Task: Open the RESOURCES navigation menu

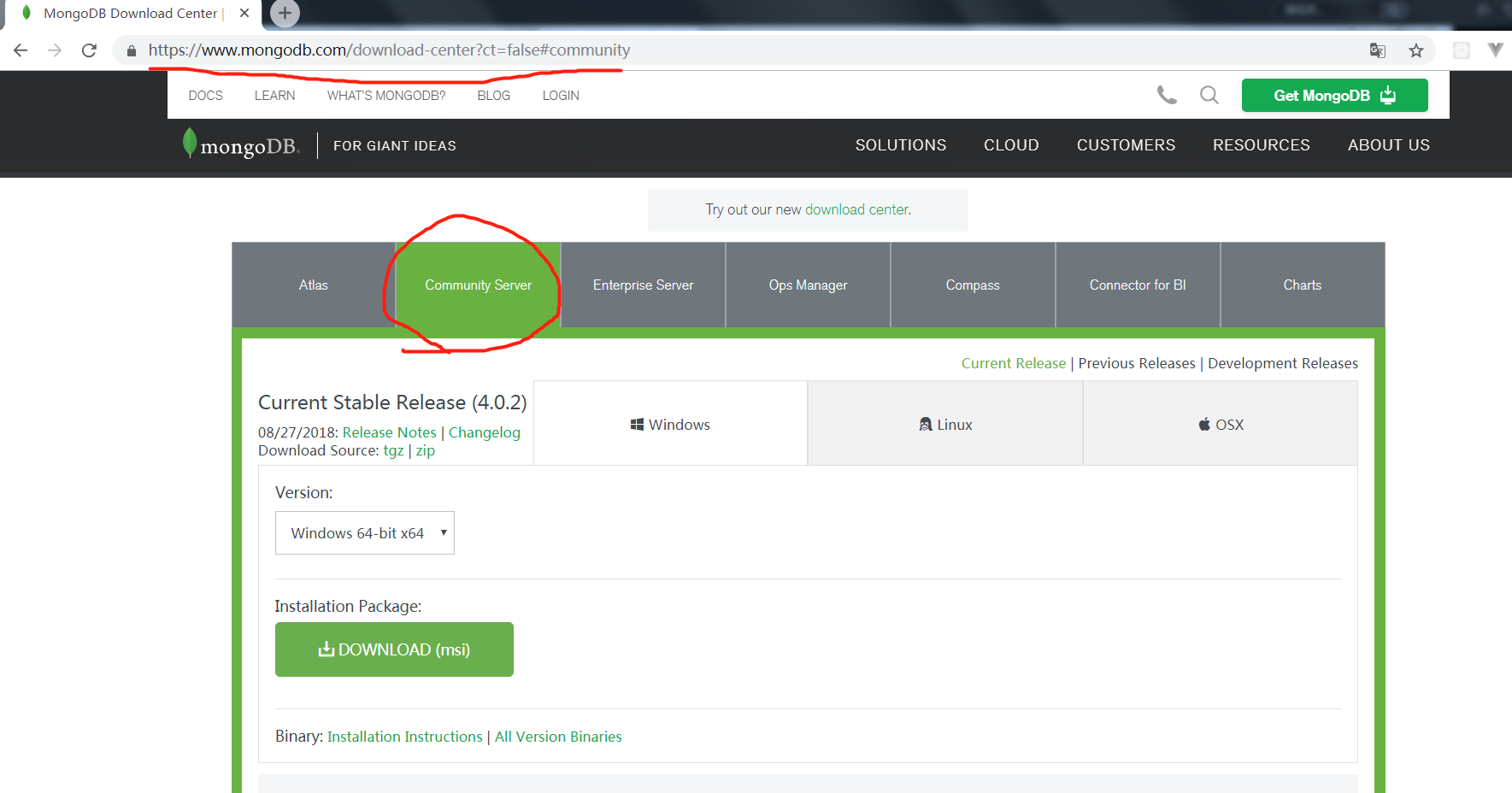Action: click(1261, 145)
